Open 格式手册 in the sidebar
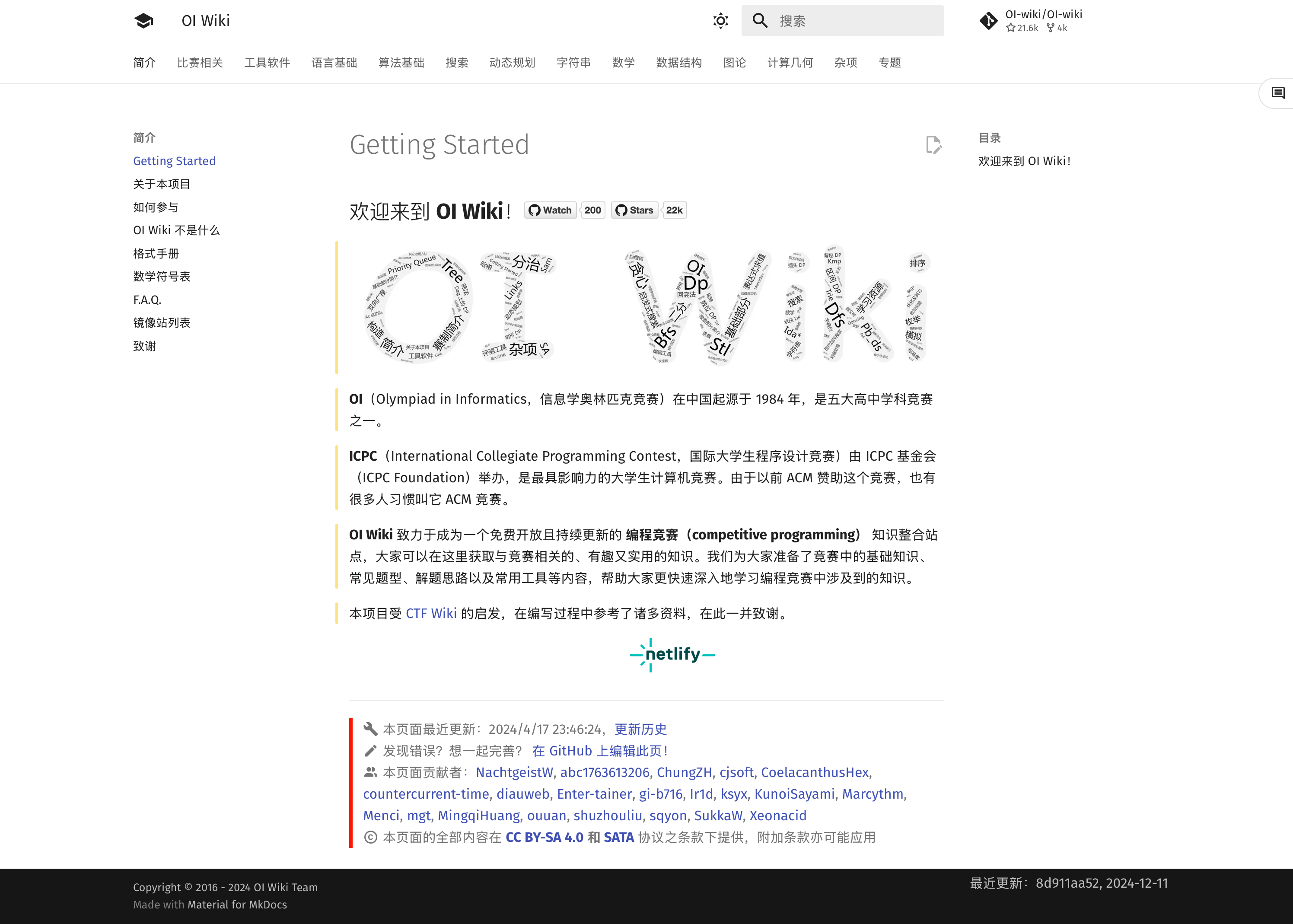 pyautogui.click(x=156, y=253)
